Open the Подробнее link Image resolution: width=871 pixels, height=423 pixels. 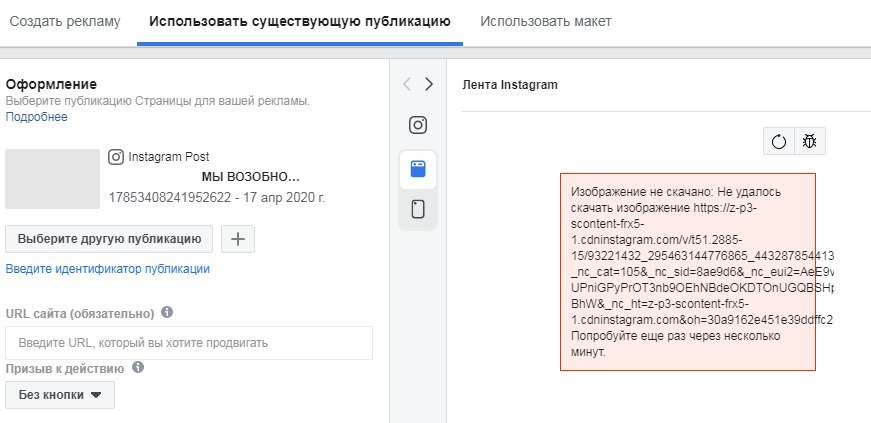point(36,117)
